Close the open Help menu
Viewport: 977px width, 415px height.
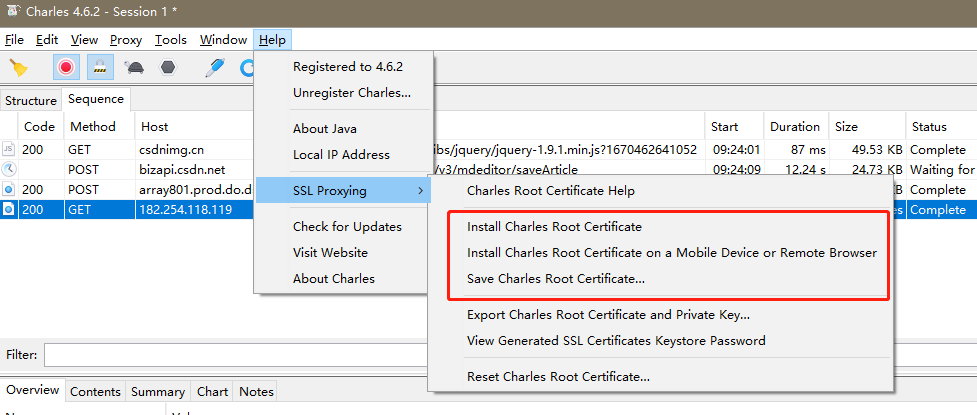tap(272, 40)
